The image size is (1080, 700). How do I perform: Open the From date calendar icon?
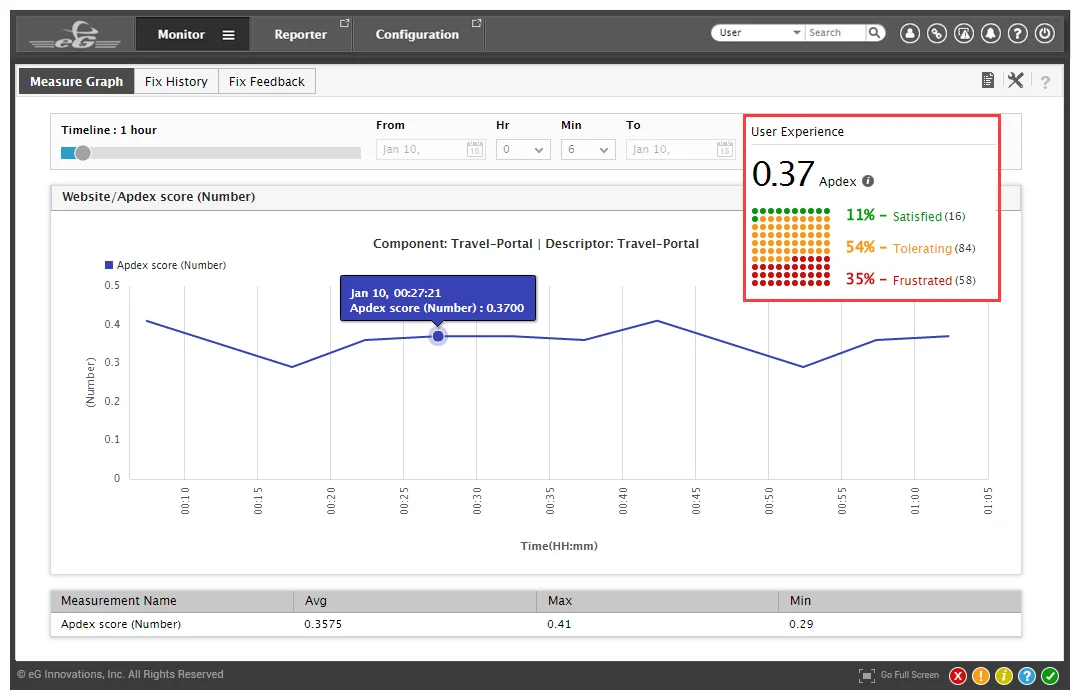(x=475, y=150)
